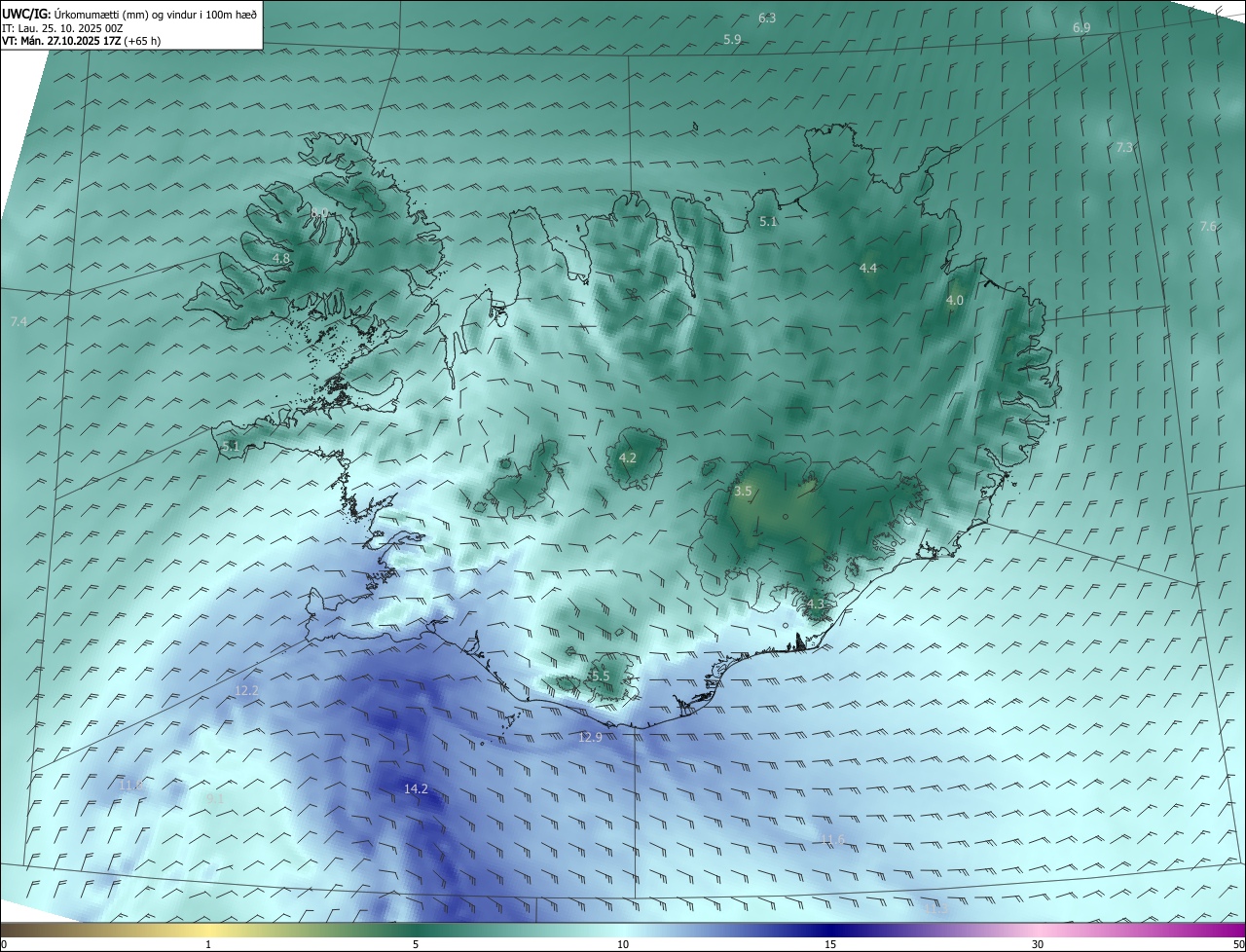This screenshot has width=1246, height=952.
Task: Click the 5.5 value on the southern glacier
Action: coord(600,676)
